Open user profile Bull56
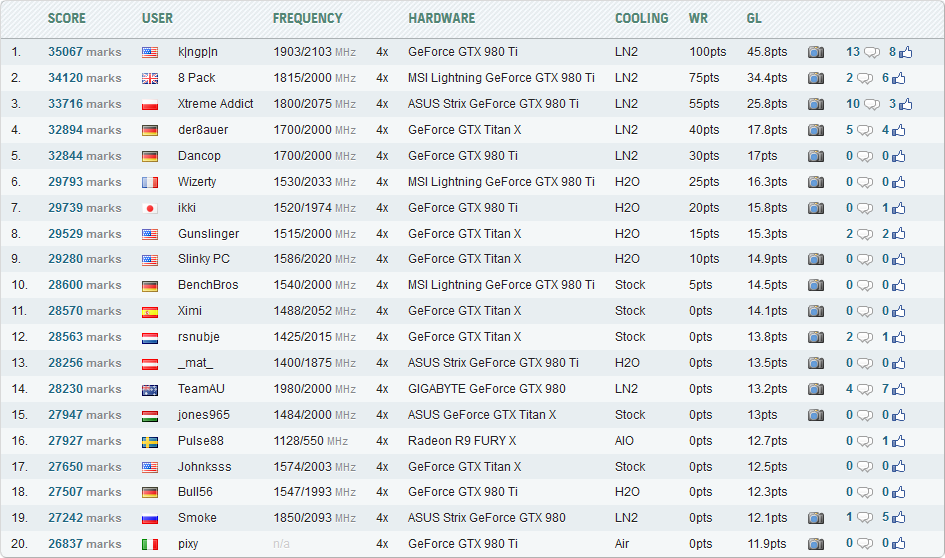945x558 pixels. (195, 492)
